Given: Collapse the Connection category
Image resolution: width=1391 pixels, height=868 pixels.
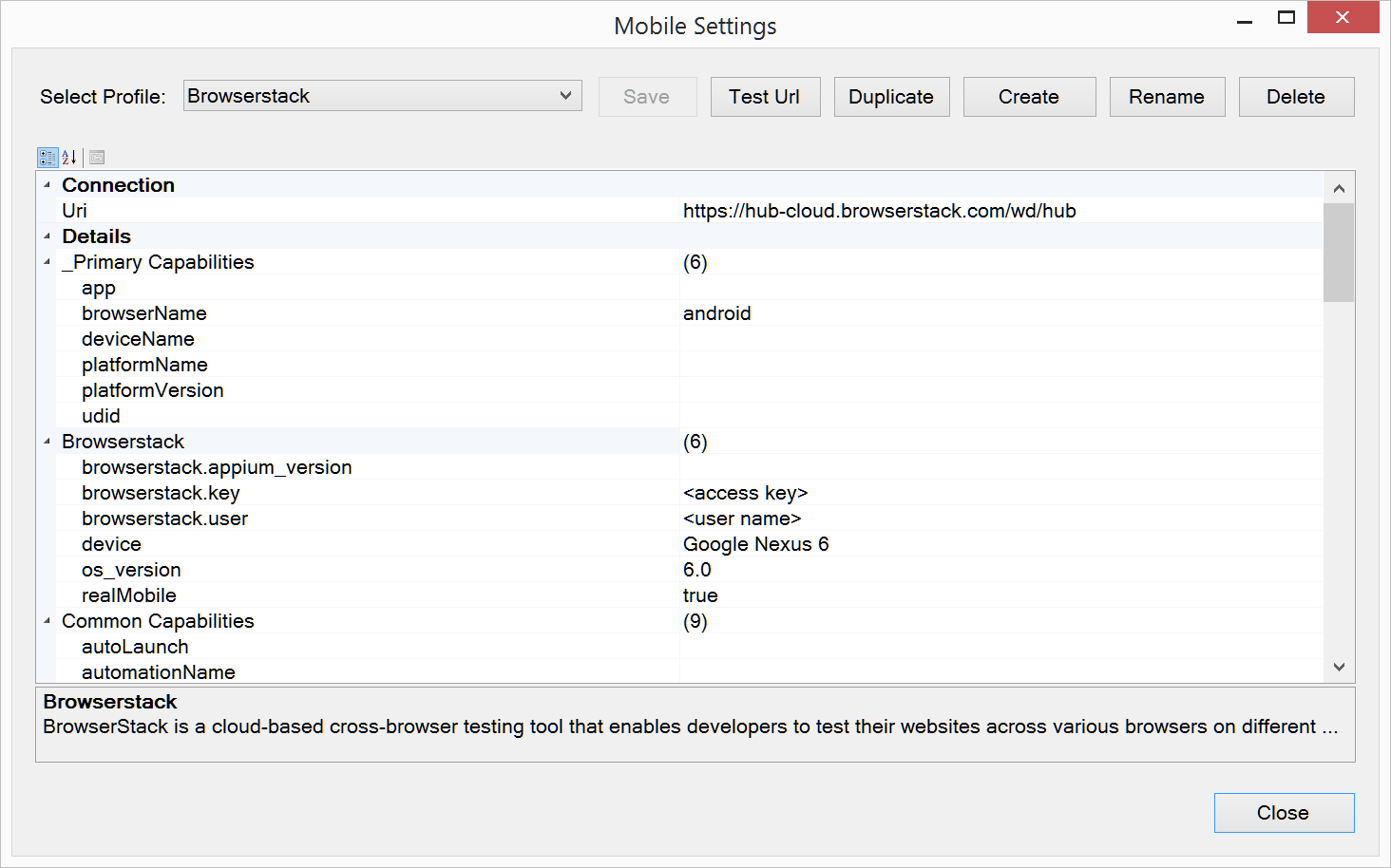Looking at the screenshot, I should coord(47,185).
